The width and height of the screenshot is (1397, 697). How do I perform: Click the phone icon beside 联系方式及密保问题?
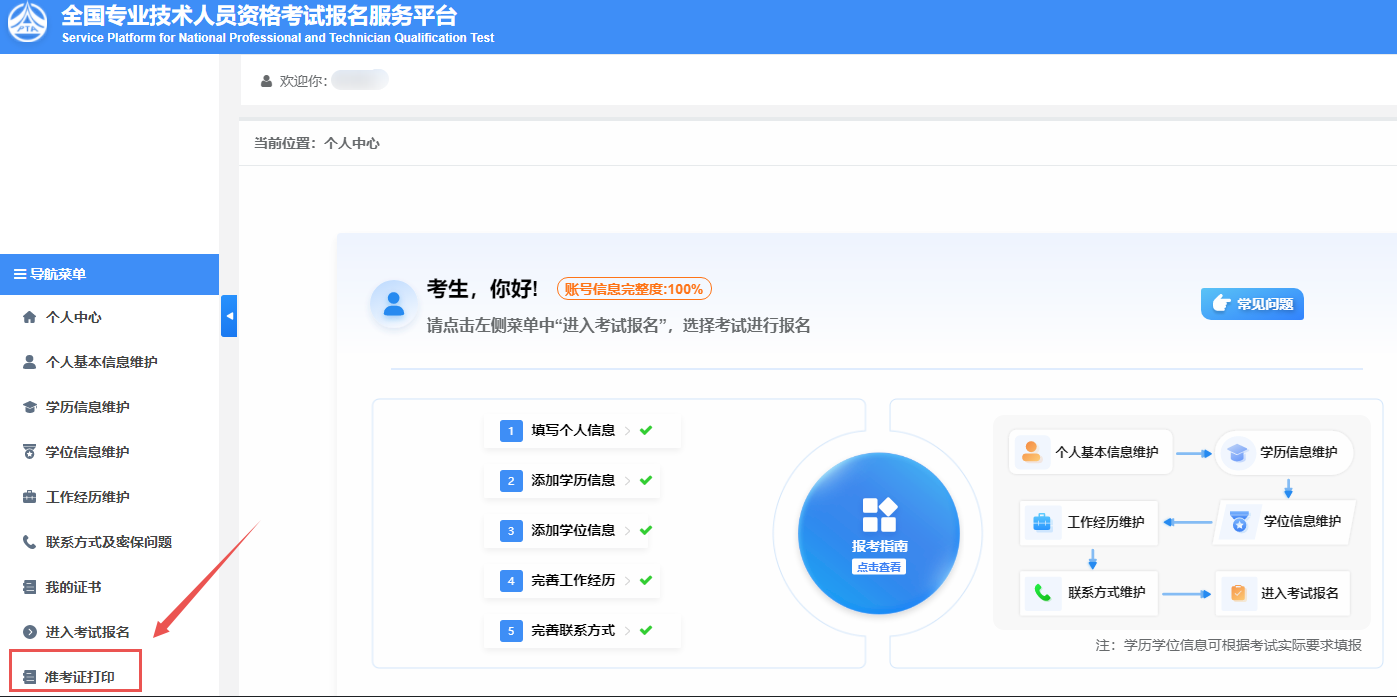29,542
